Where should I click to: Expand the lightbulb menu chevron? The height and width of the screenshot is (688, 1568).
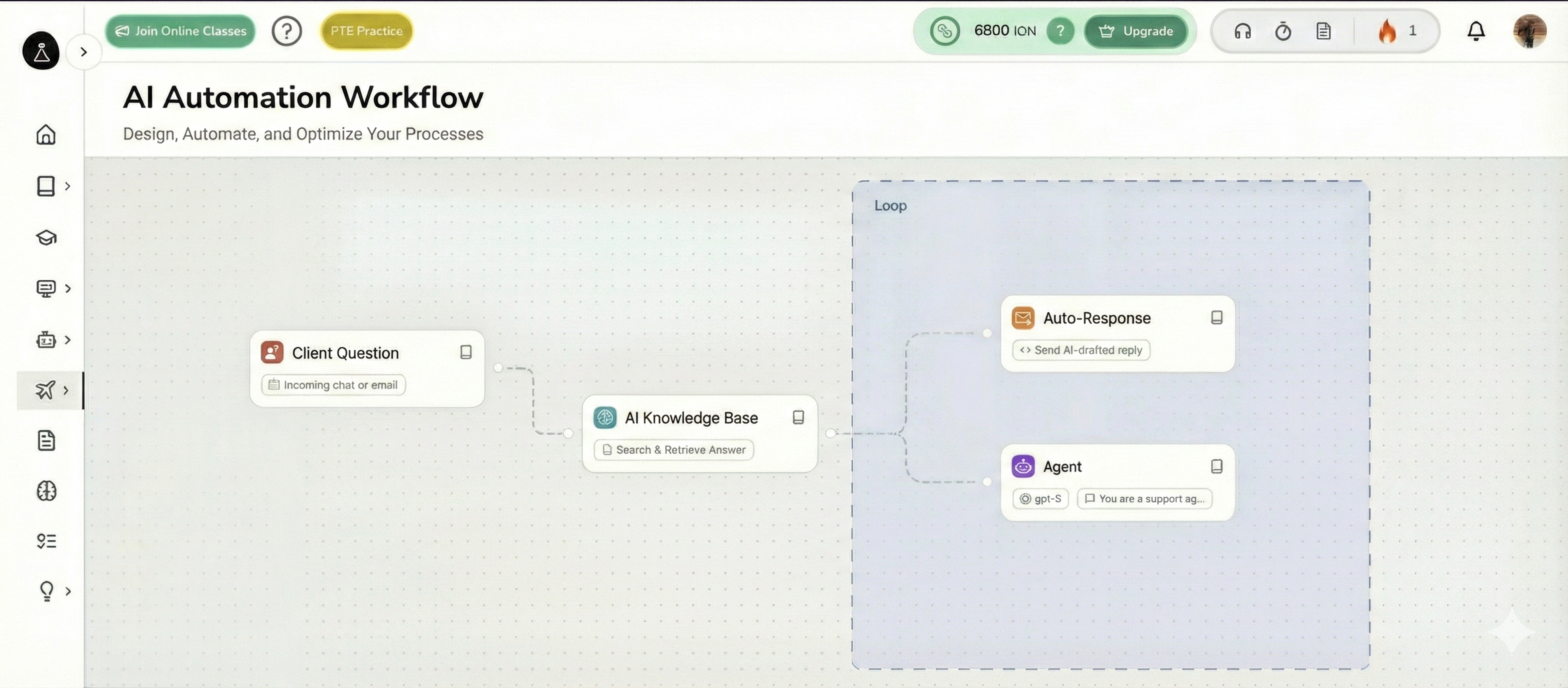[x=68, y=591]
